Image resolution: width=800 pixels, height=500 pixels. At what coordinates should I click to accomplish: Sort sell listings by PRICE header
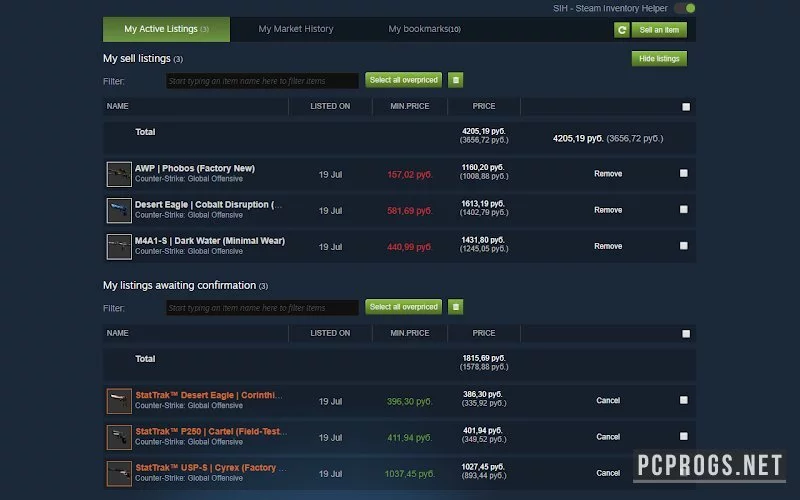(484, 106)
